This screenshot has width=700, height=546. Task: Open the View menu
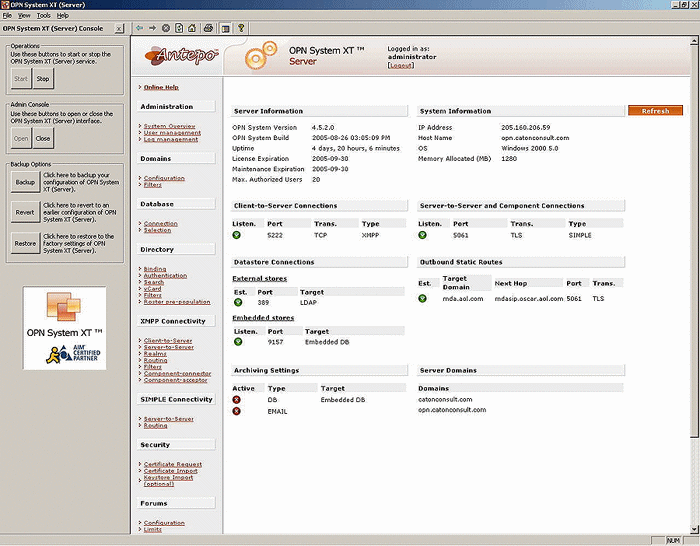click(x=24, y=16)
